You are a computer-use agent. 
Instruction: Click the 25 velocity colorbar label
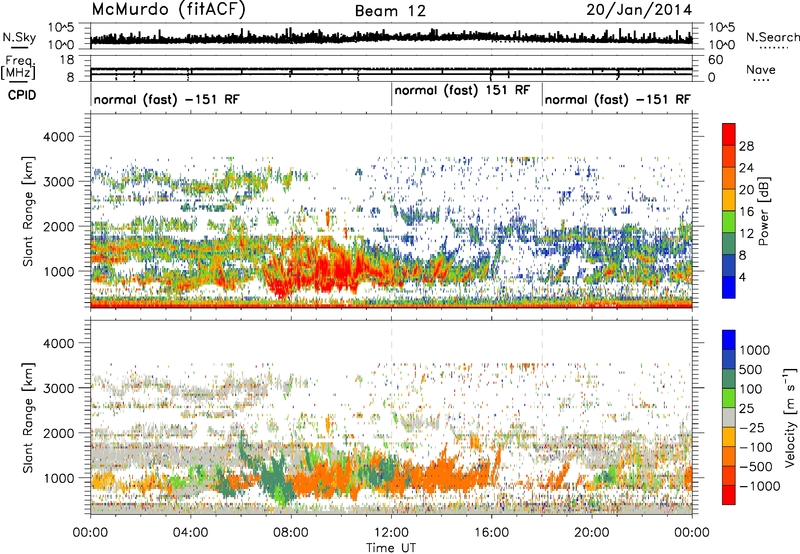[747, 409]
